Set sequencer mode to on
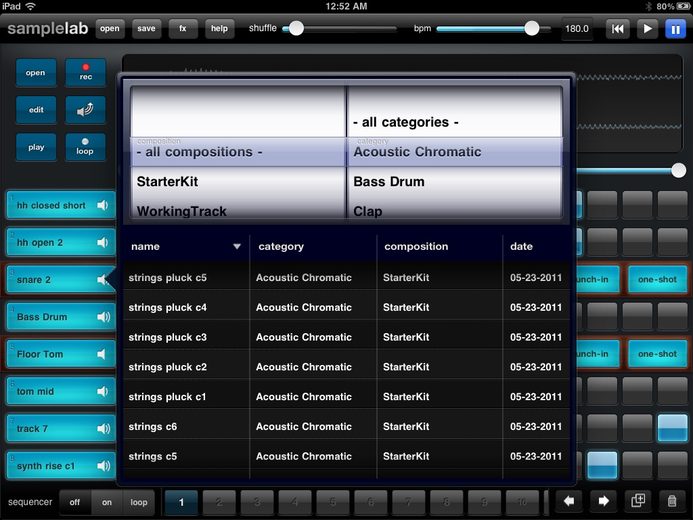This screenshot has height=520, width=693. pos(107,502)
